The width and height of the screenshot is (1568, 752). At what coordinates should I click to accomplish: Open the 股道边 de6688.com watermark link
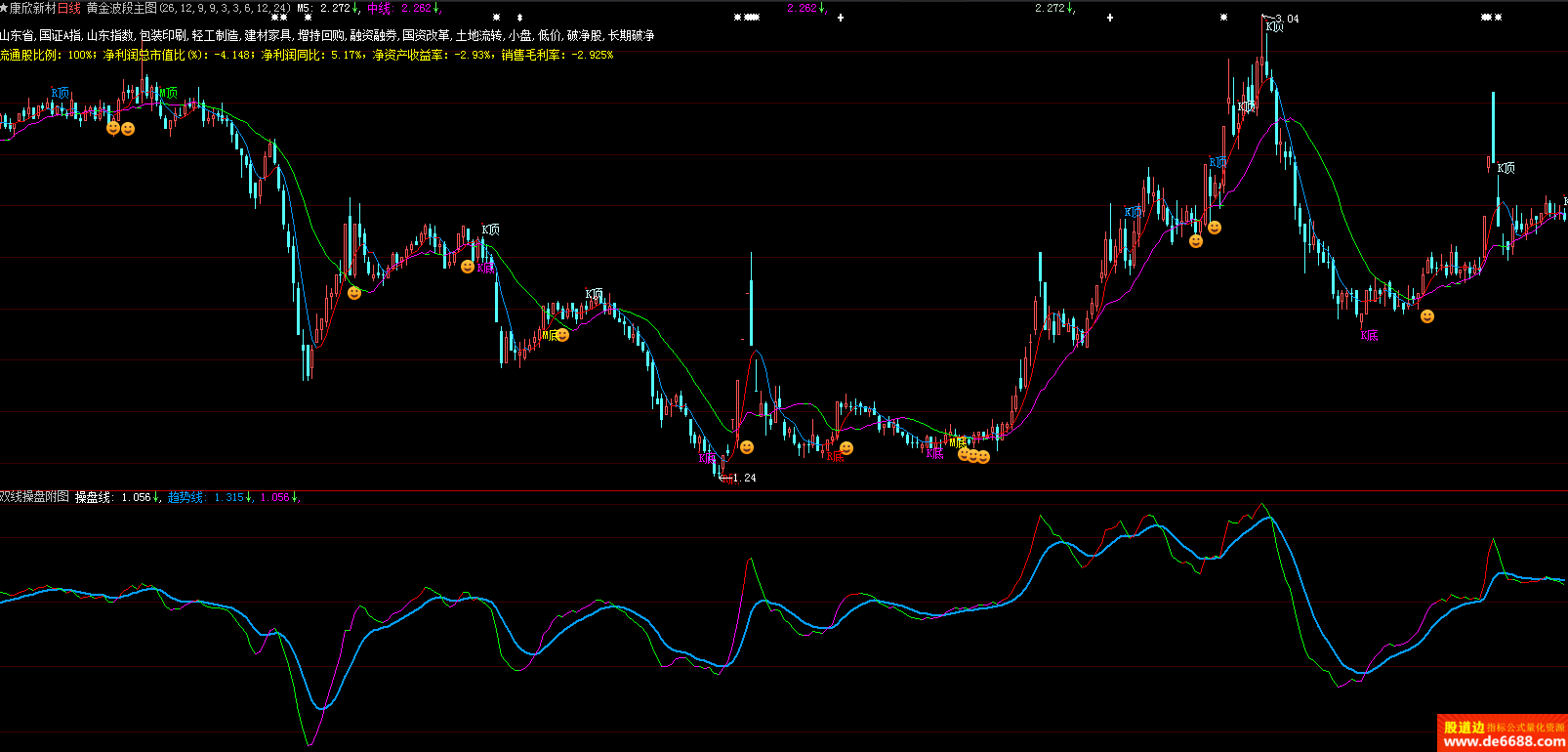[x=1503, y=734]
